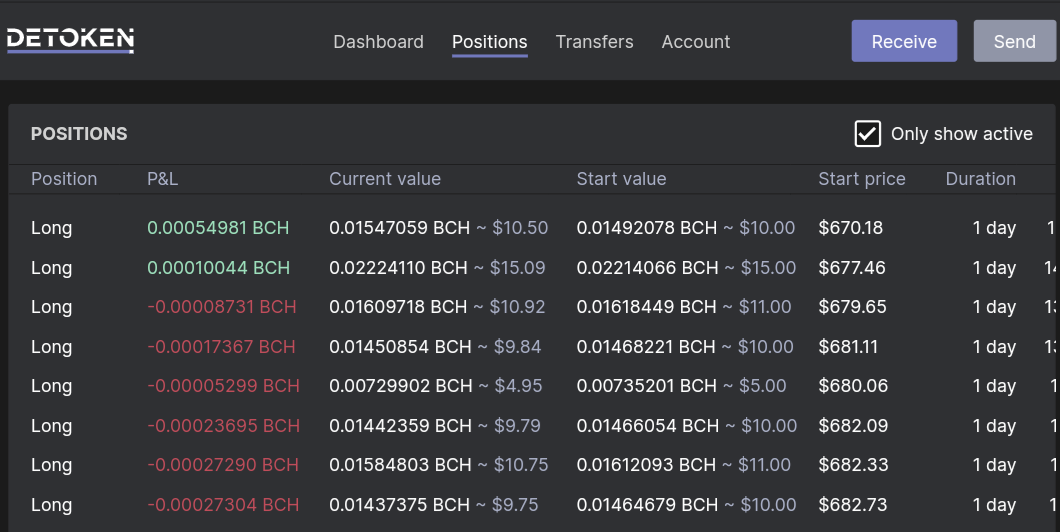Click start value 0.02214066 BCH

tap(648, 268)
